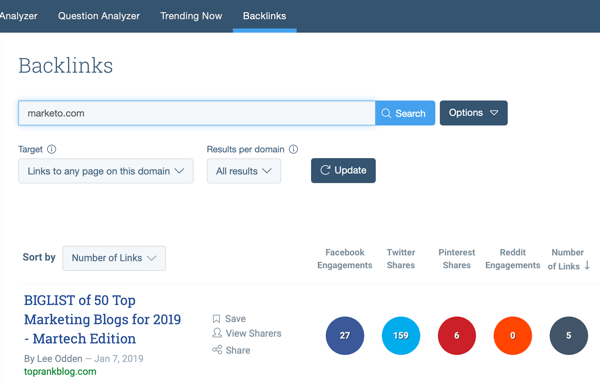Viewport: 600px width, 386px height.
Task: Click the Save bookmark icon
Action: click(x=216, y=319)
